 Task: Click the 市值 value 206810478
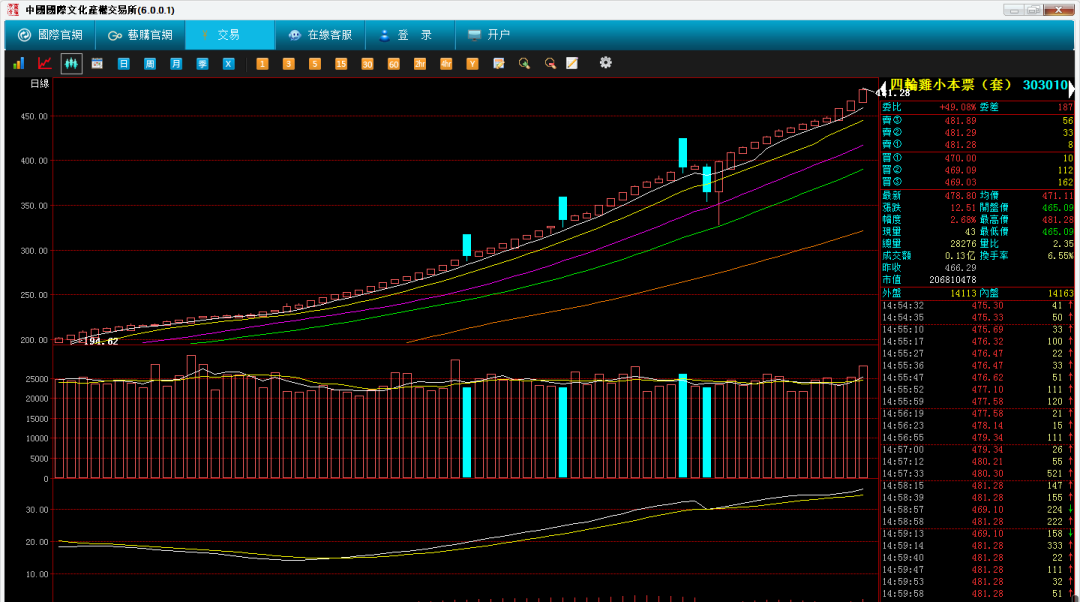click(953, 280)
